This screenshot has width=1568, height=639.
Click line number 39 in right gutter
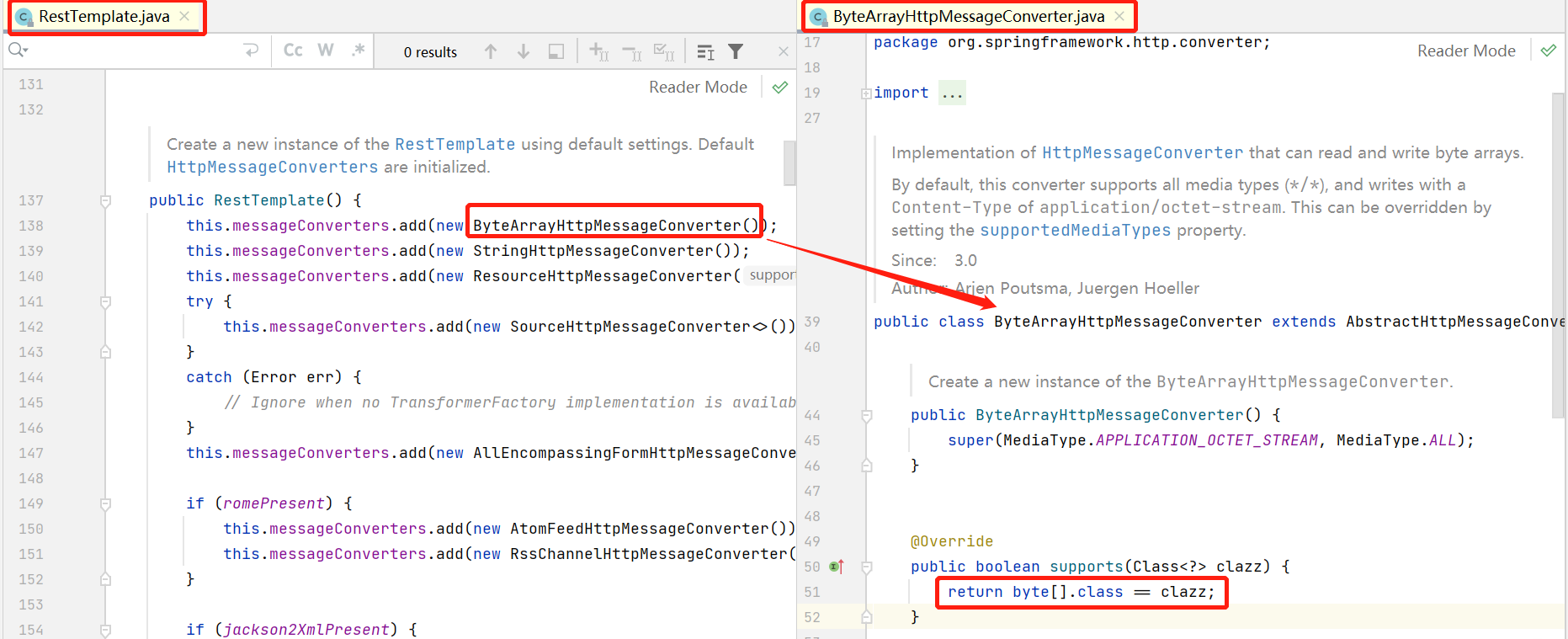(x=812, y=322)
